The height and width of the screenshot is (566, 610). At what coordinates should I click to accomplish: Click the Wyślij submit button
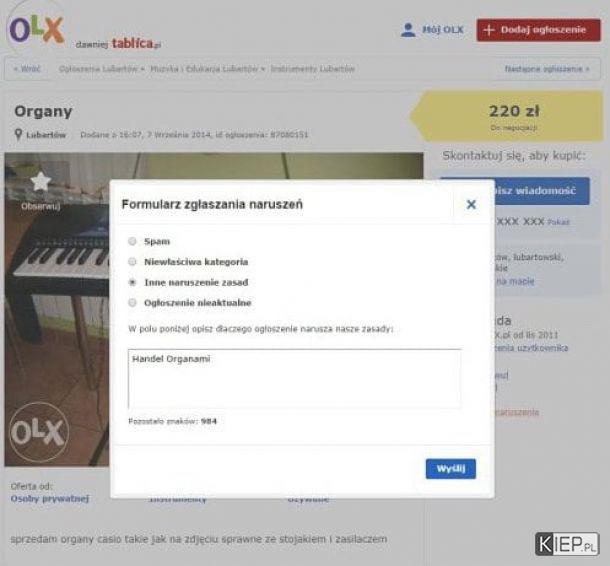450,469
